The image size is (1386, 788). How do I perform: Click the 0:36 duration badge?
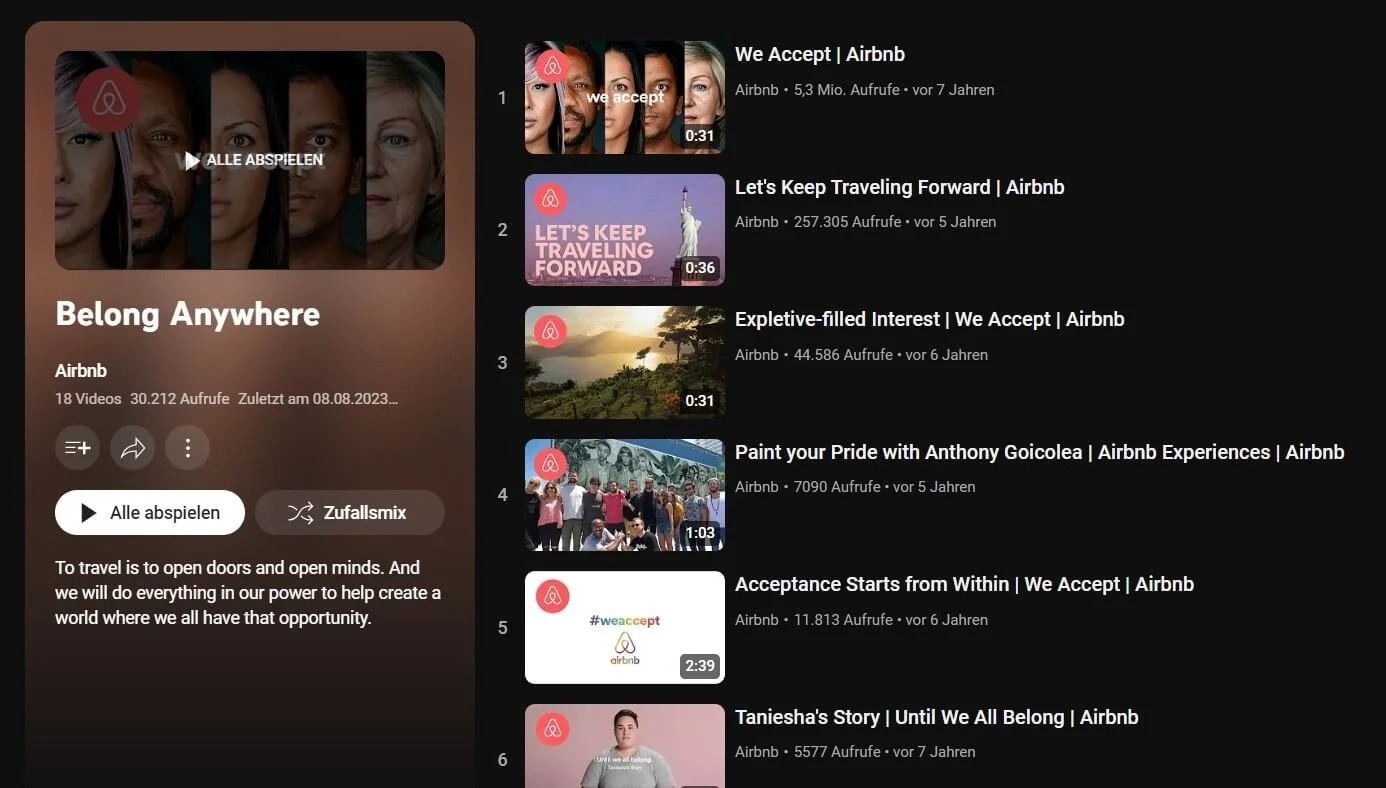click(700, 268)
